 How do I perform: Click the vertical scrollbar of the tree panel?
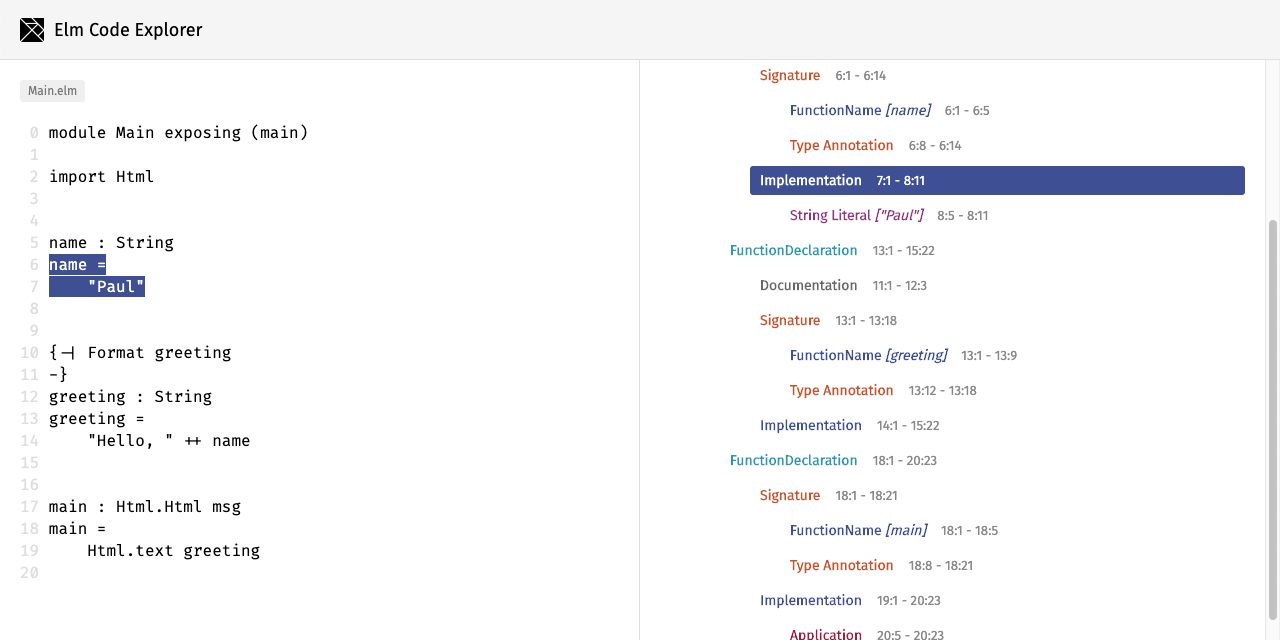pos(1272,418)
